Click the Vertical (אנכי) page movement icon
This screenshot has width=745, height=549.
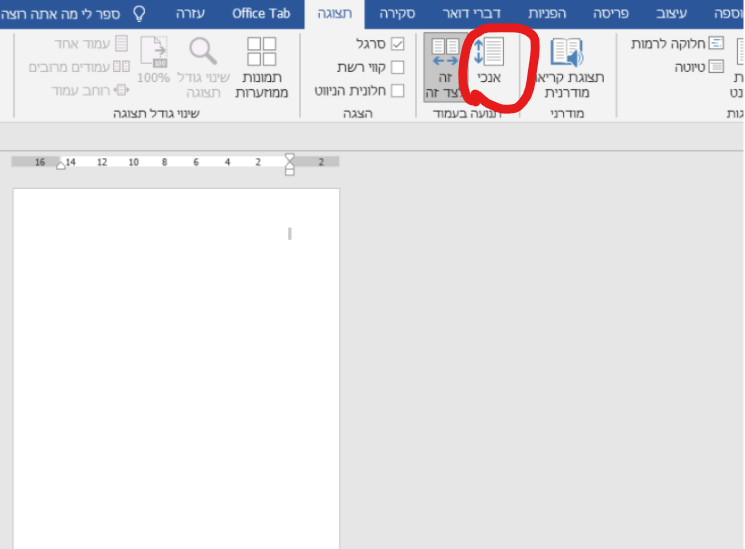tap(489, 51)
